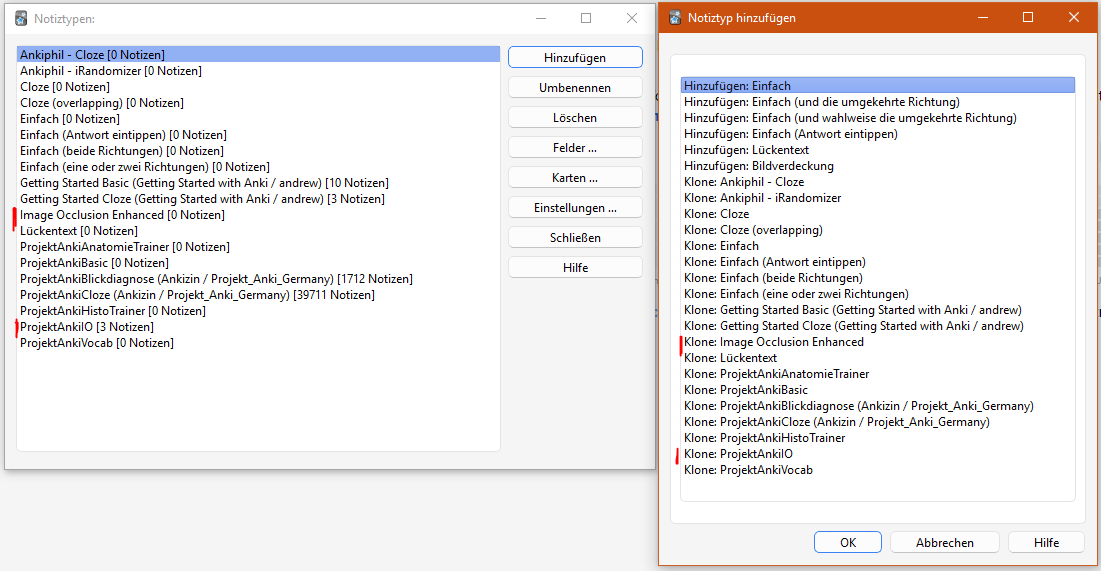Screen dimensions: 1101x571
Task: Choose 'Klone: Einfach (beide Richtungen)'
Action: pyautogui.click(x=878, y=278)
